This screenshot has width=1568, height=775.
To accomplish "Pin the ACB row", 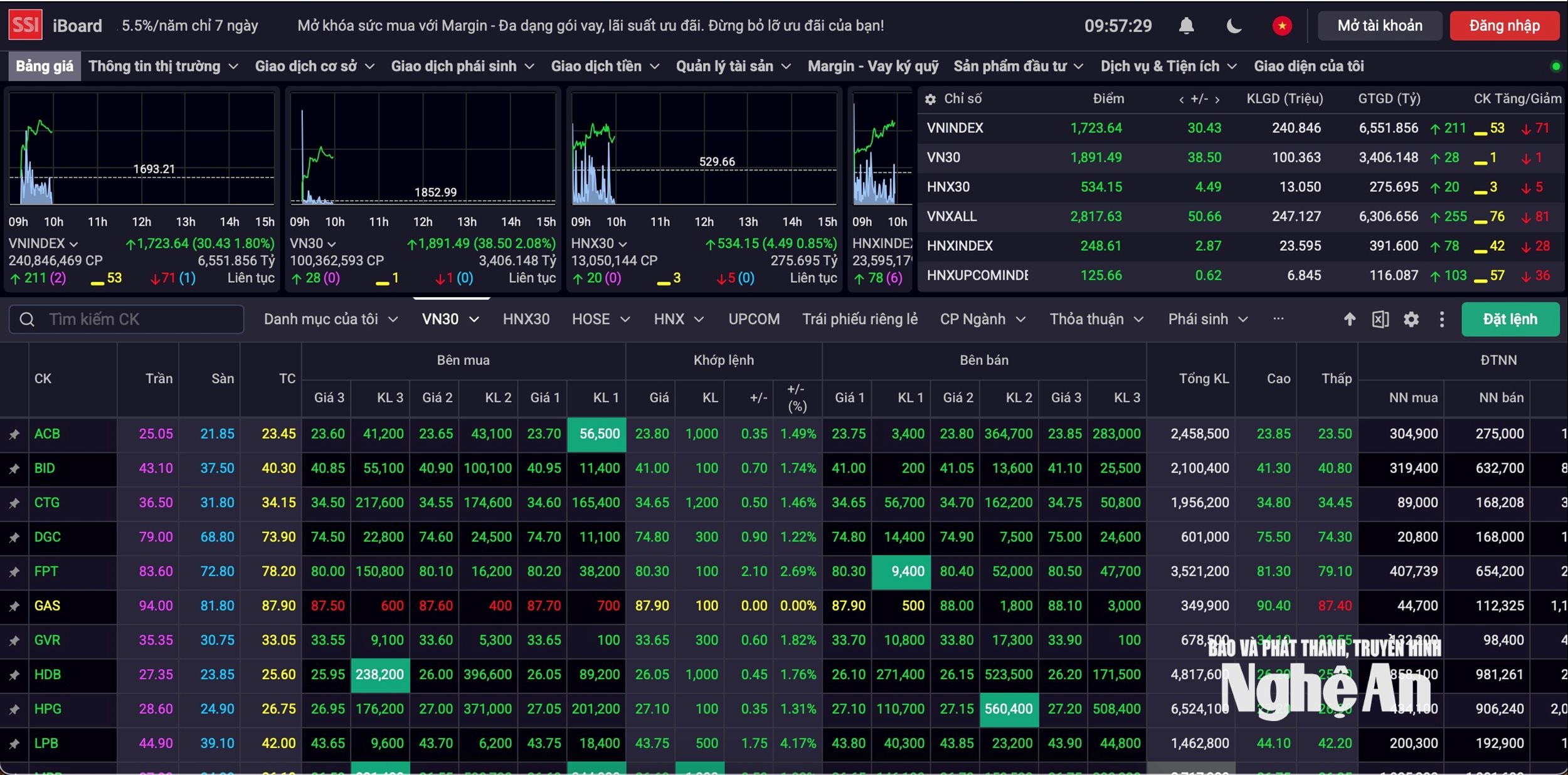I will pos(14,434).
